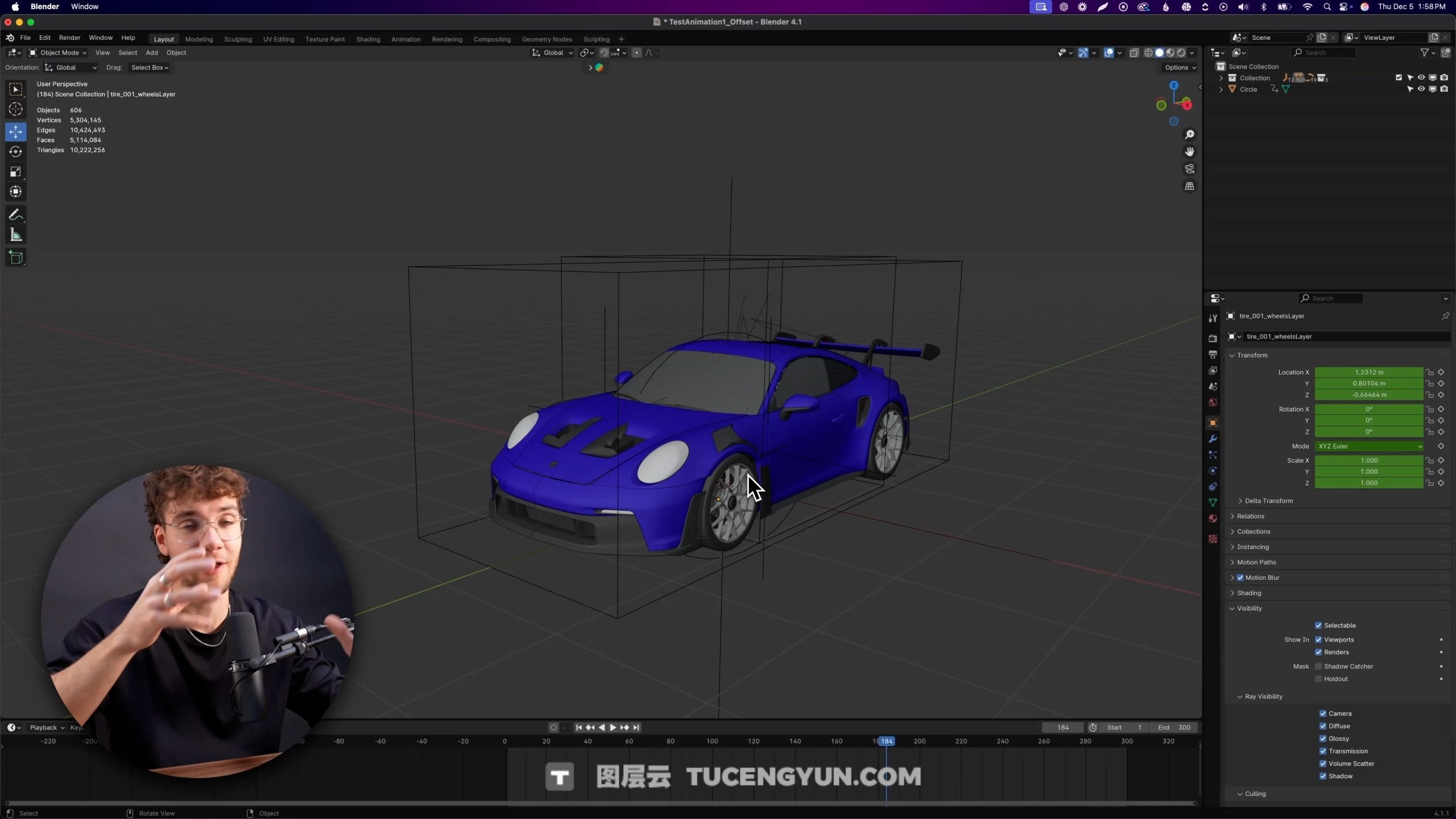This screenshot has width=1456, height=819.
Task: Expand the Relations panel
Action: [x=1250, y=516]
